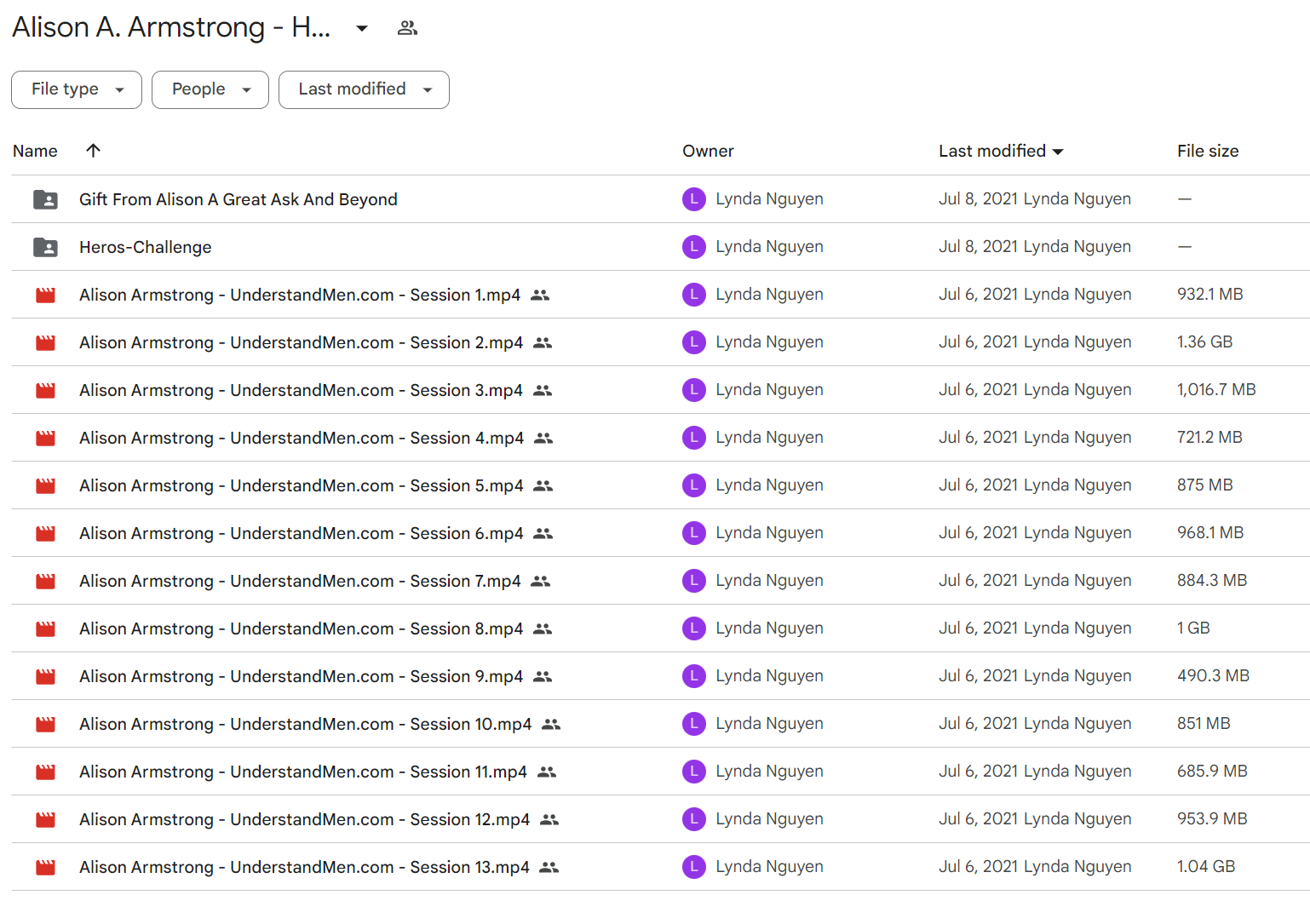This screenshot has height=924, width=1310.
Task: Click shared icon next to Session 7.mp4
Action: point(541,581)
